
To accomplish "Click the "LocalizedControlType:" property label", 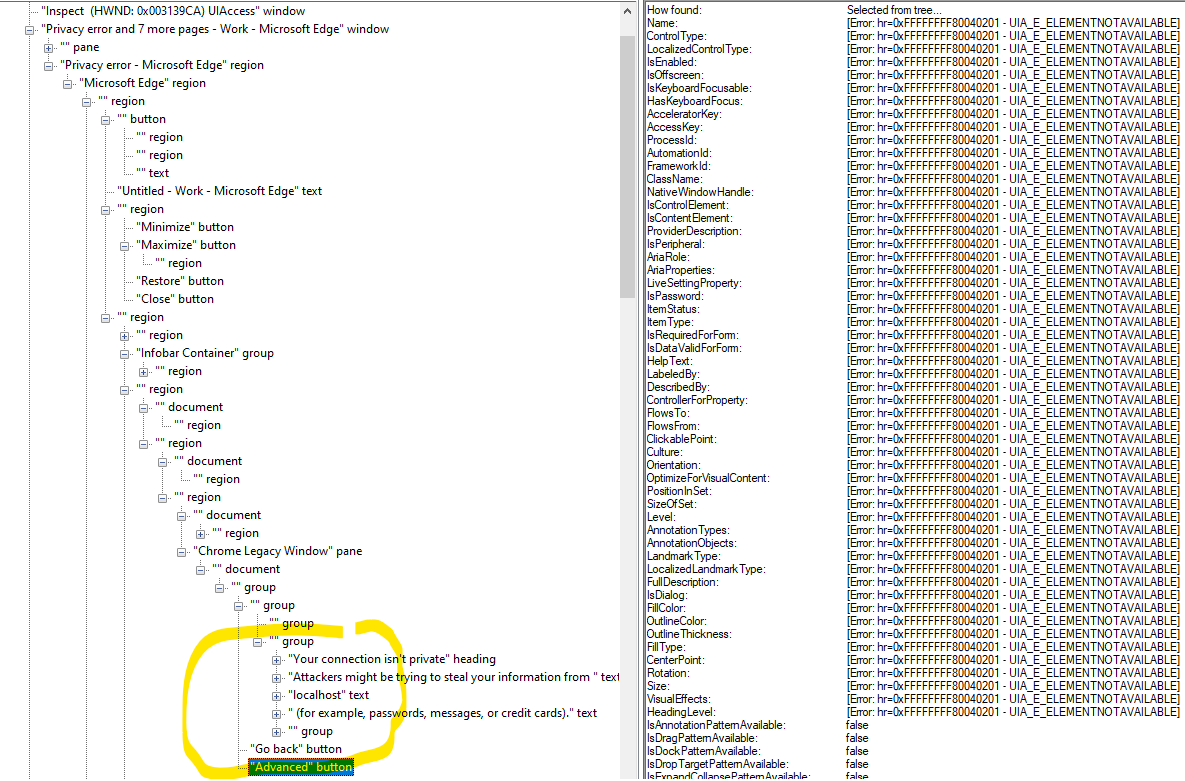I will point(699,49).
